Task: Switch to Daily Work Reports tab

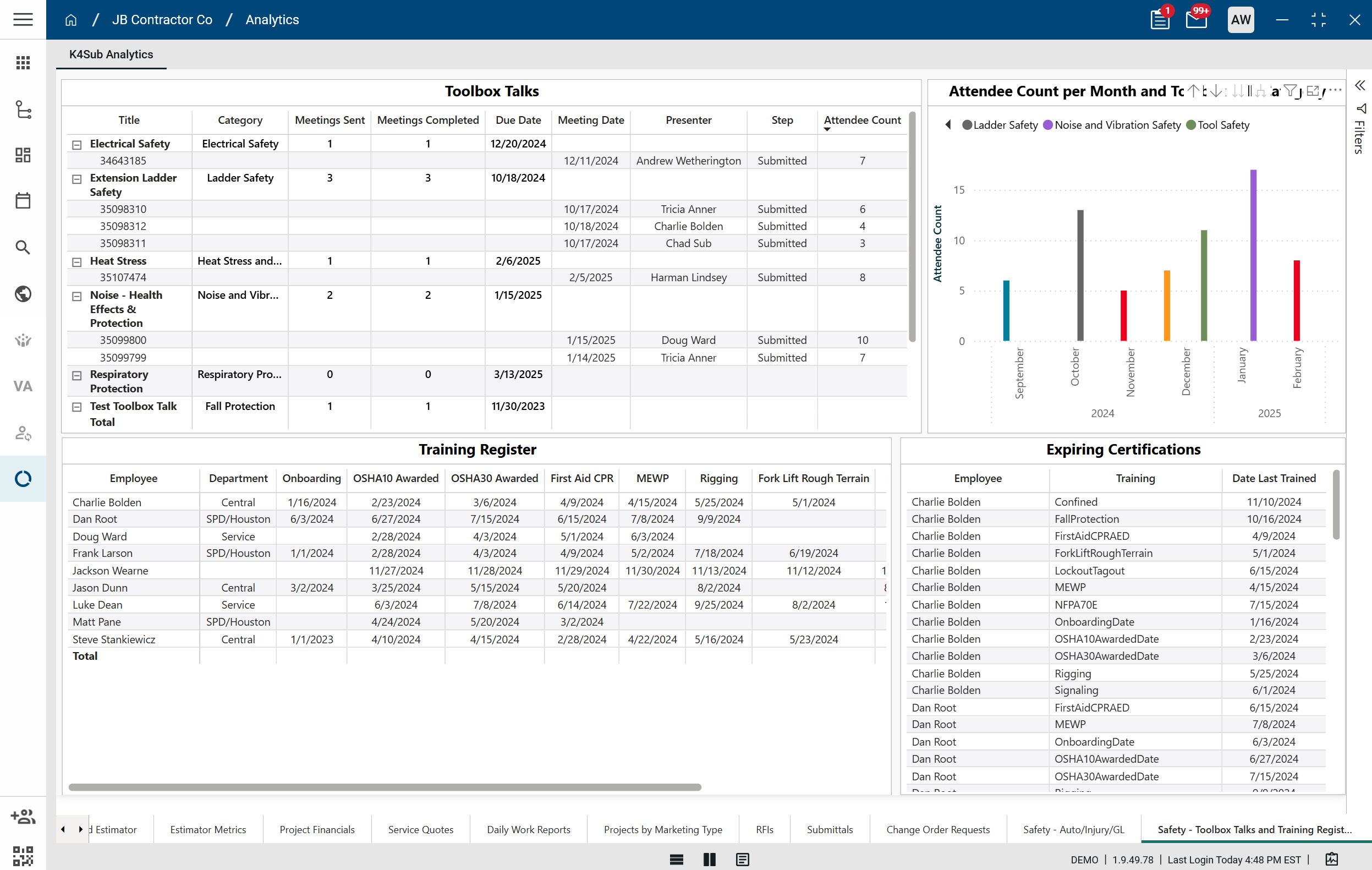Action: point(528,829)
